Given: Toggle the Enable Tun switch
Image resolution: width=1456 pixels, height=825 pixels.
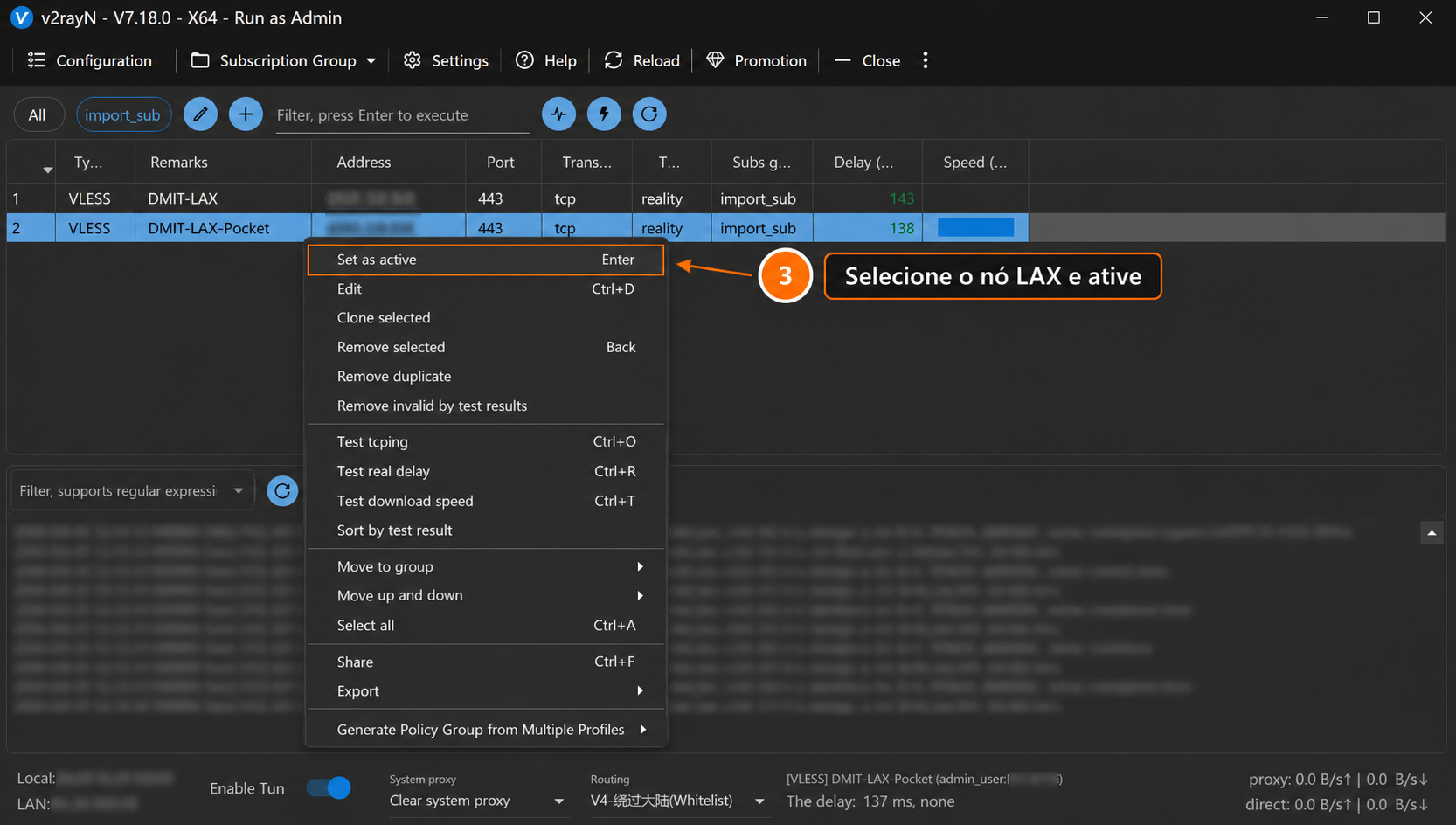Looking at the screenshot, I should (329, 788).
